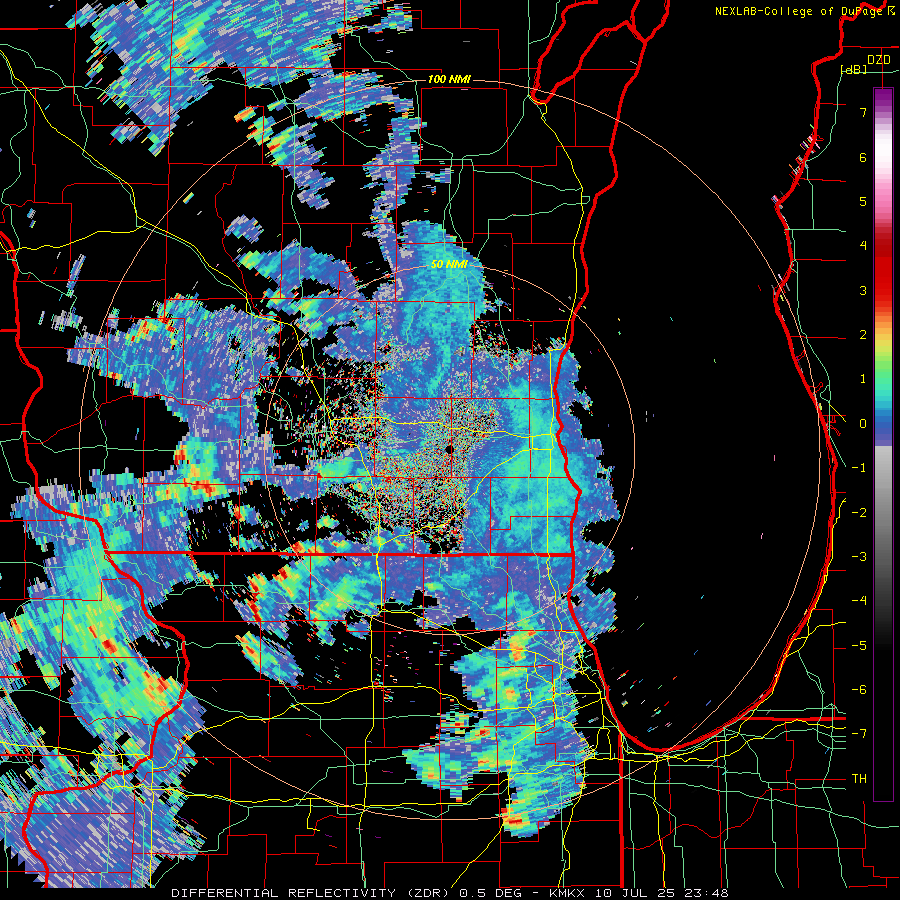This screenshot has width=900, height=900.
Task: Click the "5" value on the color scale
Action: (863, 201)
